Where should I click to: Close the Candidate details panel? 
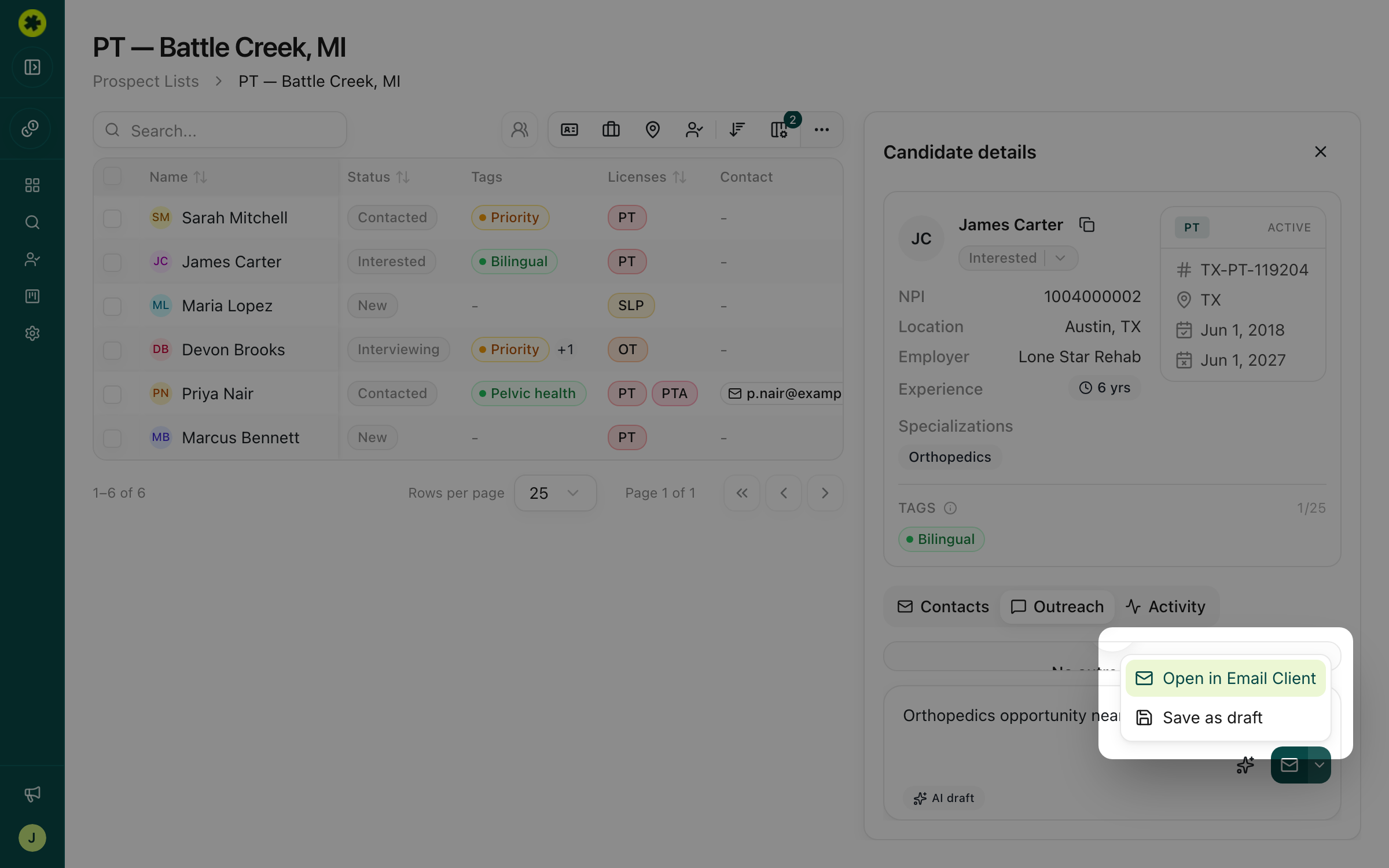tap(1321, 152)
